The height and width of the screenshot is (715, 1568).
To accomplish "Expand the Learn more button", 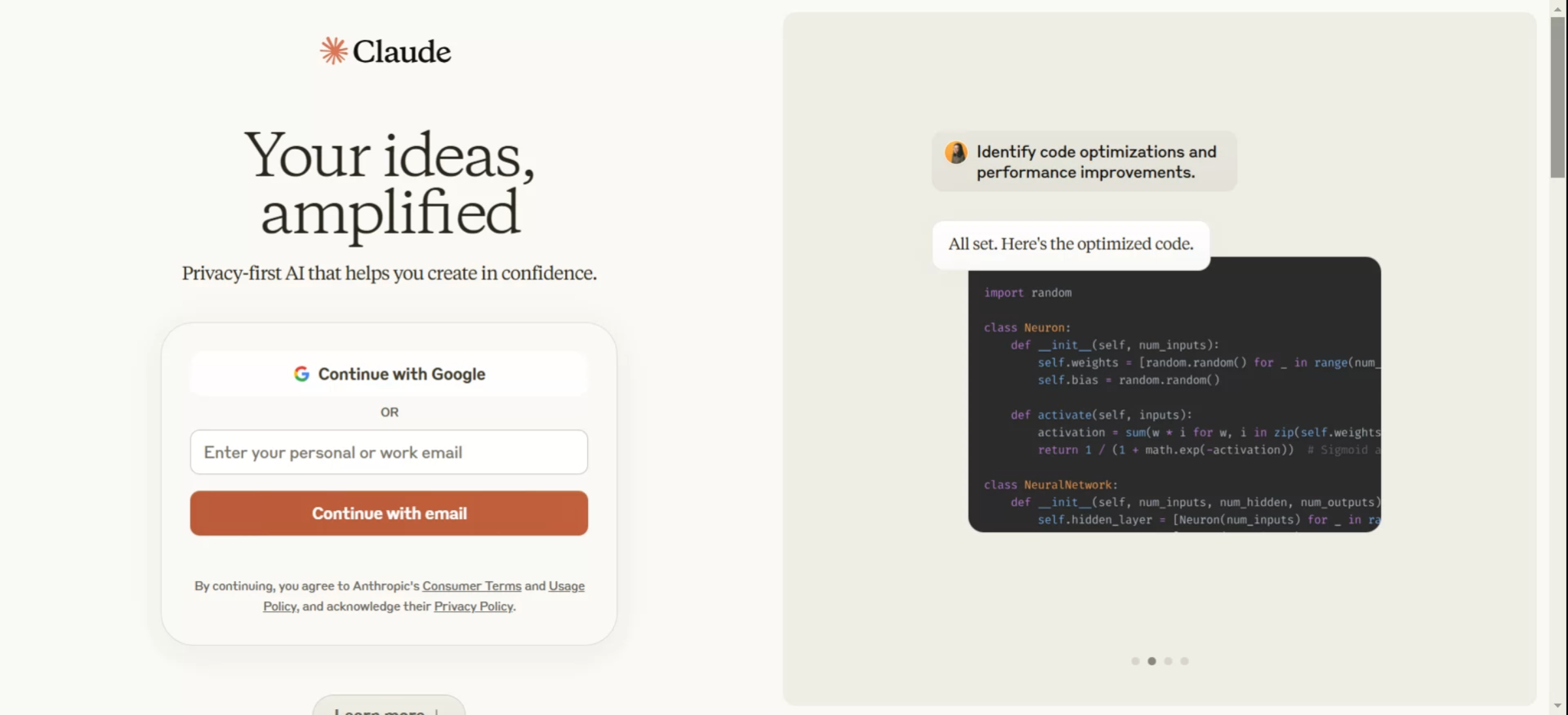I will (x=389, y=709).
